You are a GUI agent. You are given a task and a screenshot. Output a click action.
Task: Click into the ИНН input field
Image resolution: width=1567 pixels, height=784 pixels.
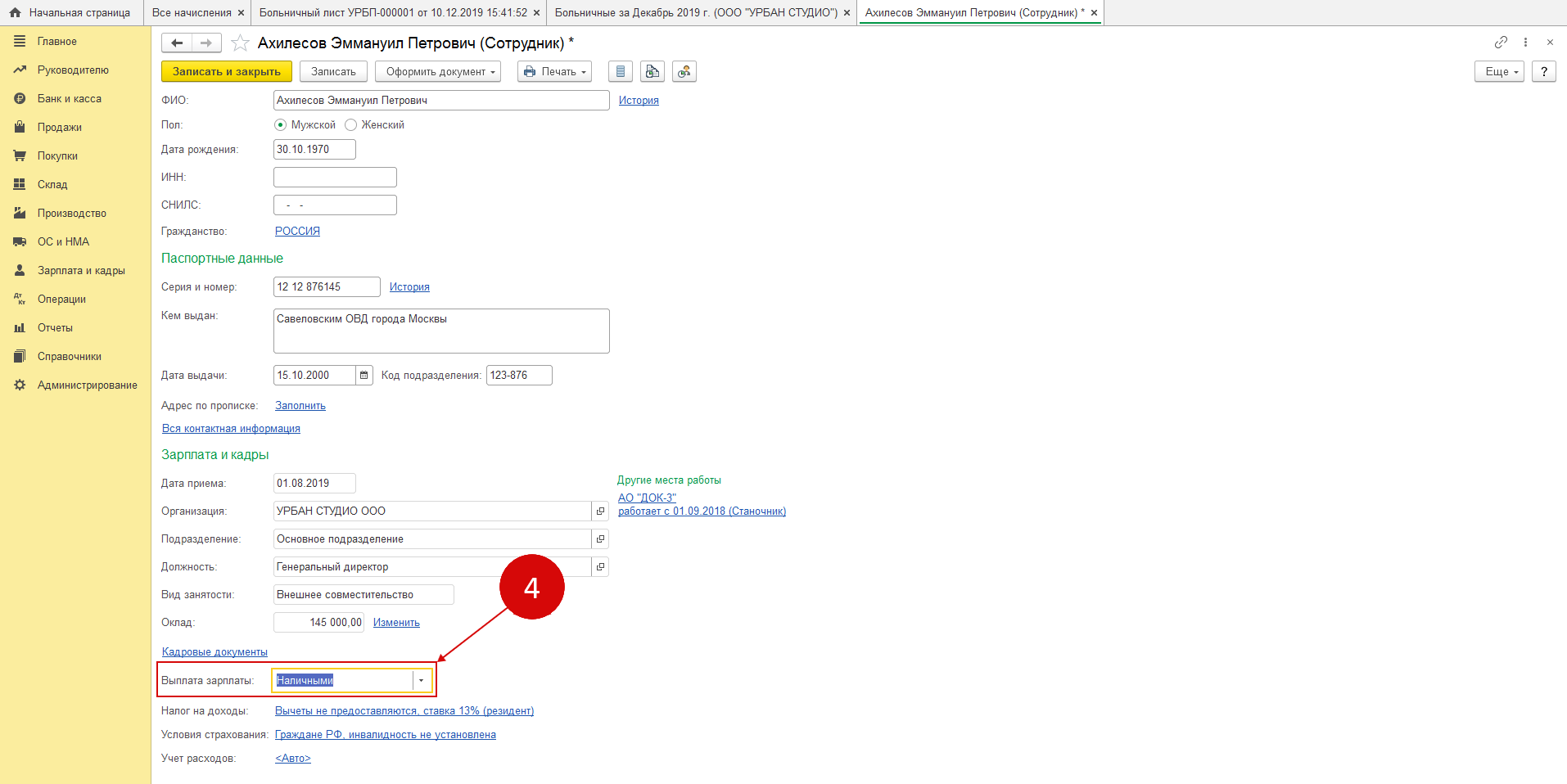(335, 178)
